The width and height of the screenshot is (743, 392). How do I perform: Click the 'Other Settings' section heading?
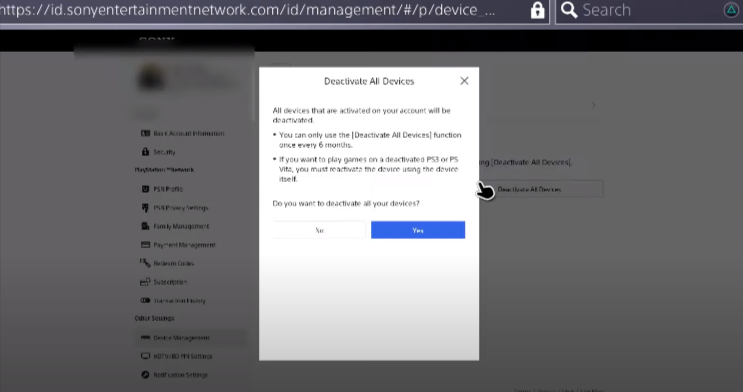pos(154,319)
